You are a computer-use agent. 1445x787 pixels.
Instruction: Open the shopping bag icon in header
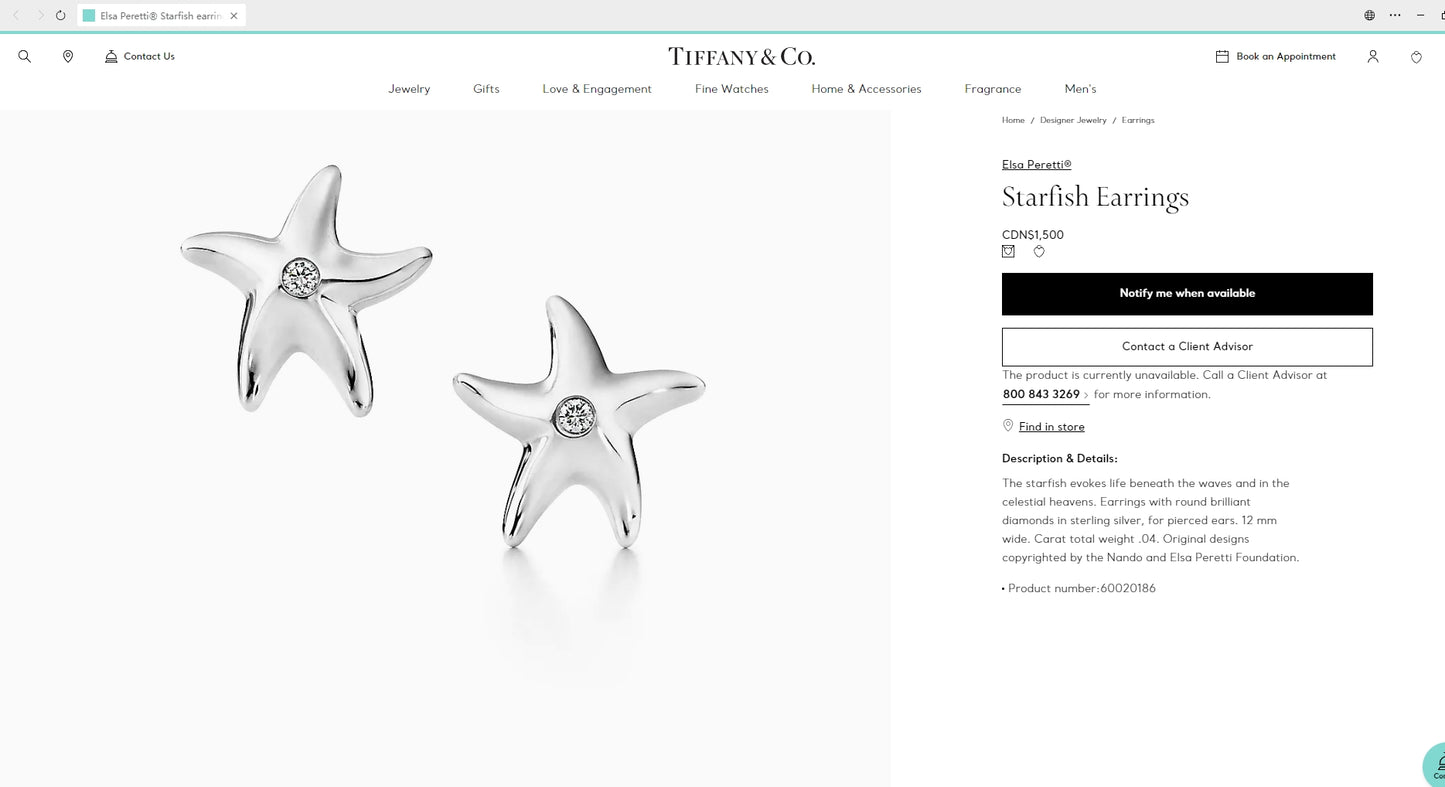1416,57
